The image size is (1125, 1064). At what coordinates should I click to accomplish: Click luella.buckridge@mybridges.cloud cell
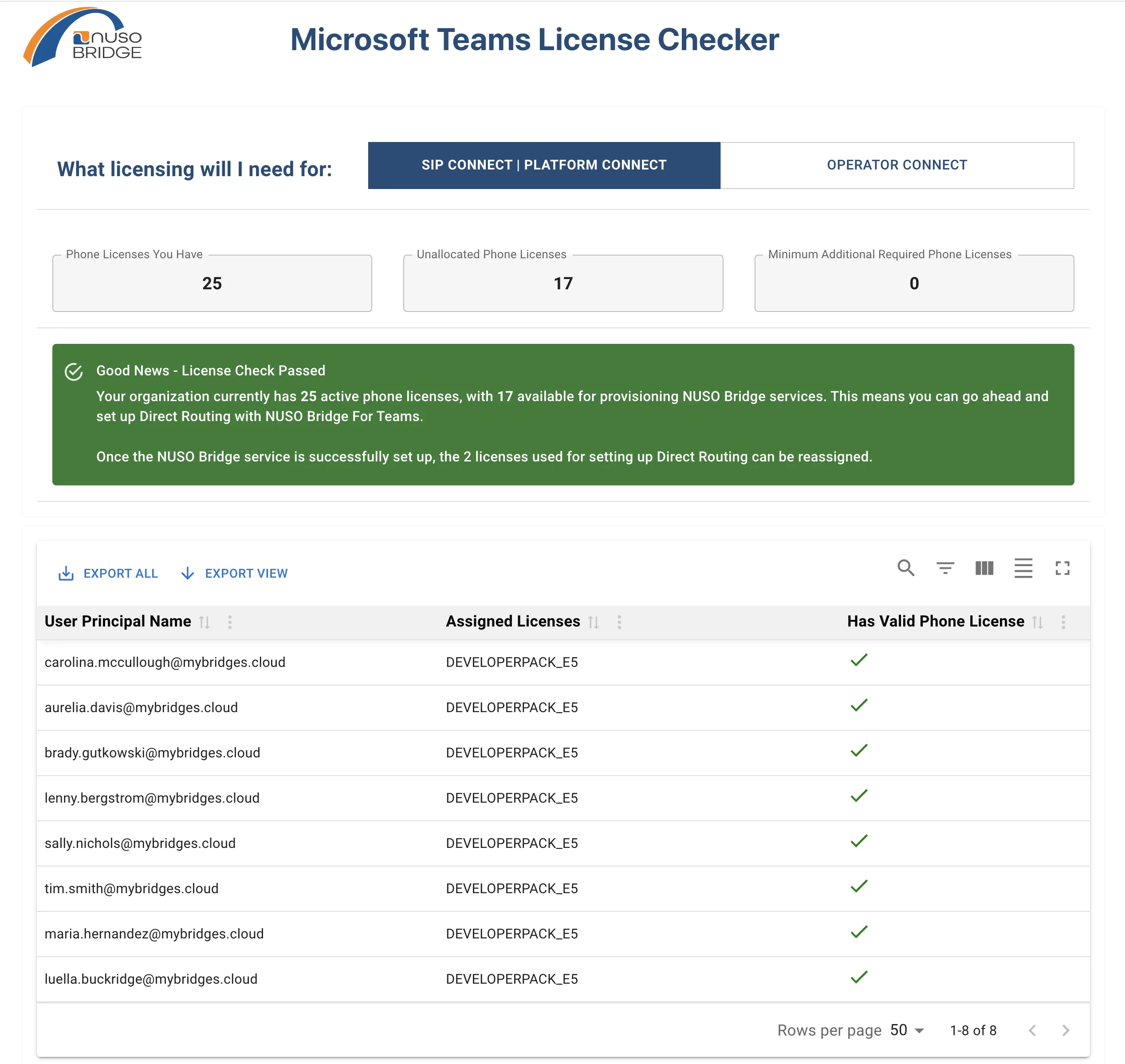pyautogui.click(x=151, y=980)
